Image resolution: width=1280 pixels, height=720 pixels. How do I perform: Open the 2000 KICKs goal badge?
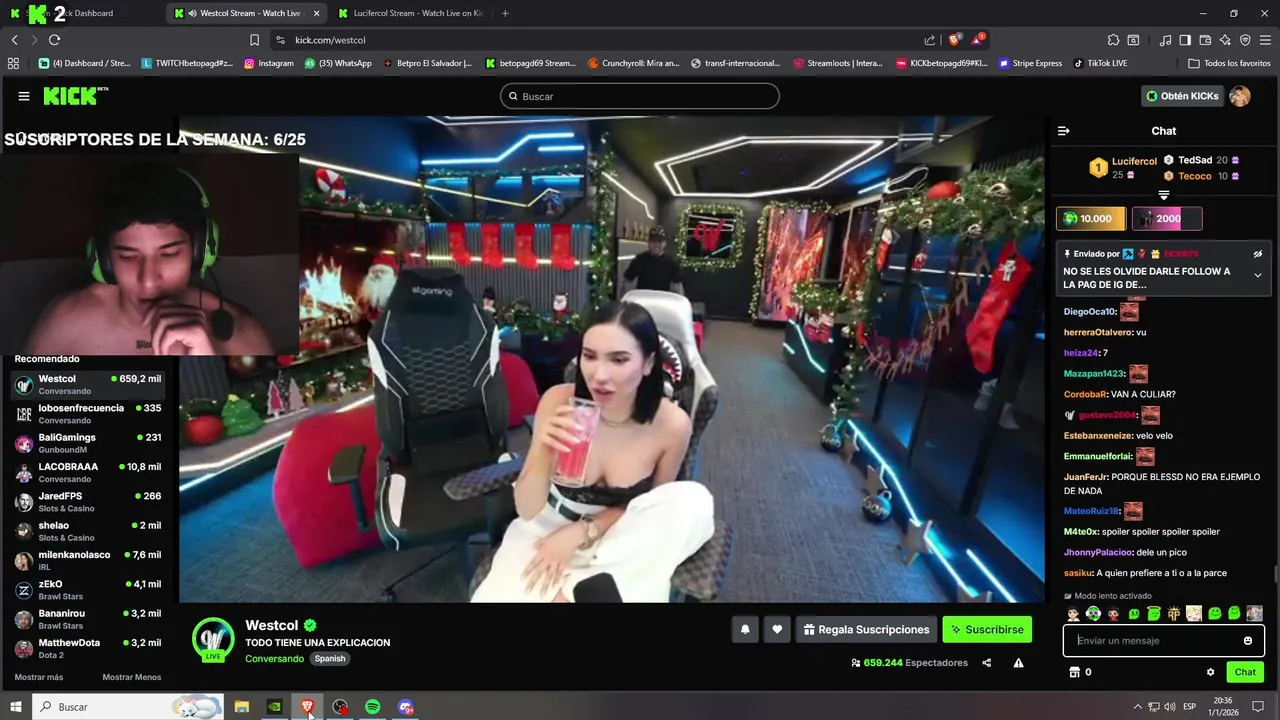coord(1166,218)
